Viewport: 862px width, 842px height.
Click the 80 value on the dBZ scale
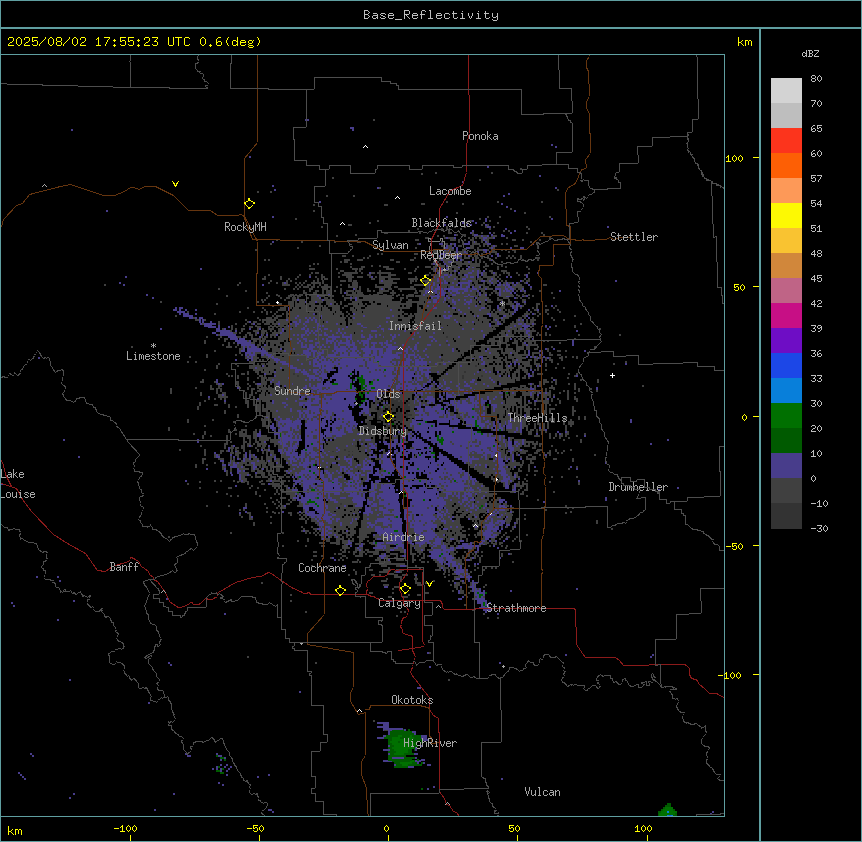point(816,79)
